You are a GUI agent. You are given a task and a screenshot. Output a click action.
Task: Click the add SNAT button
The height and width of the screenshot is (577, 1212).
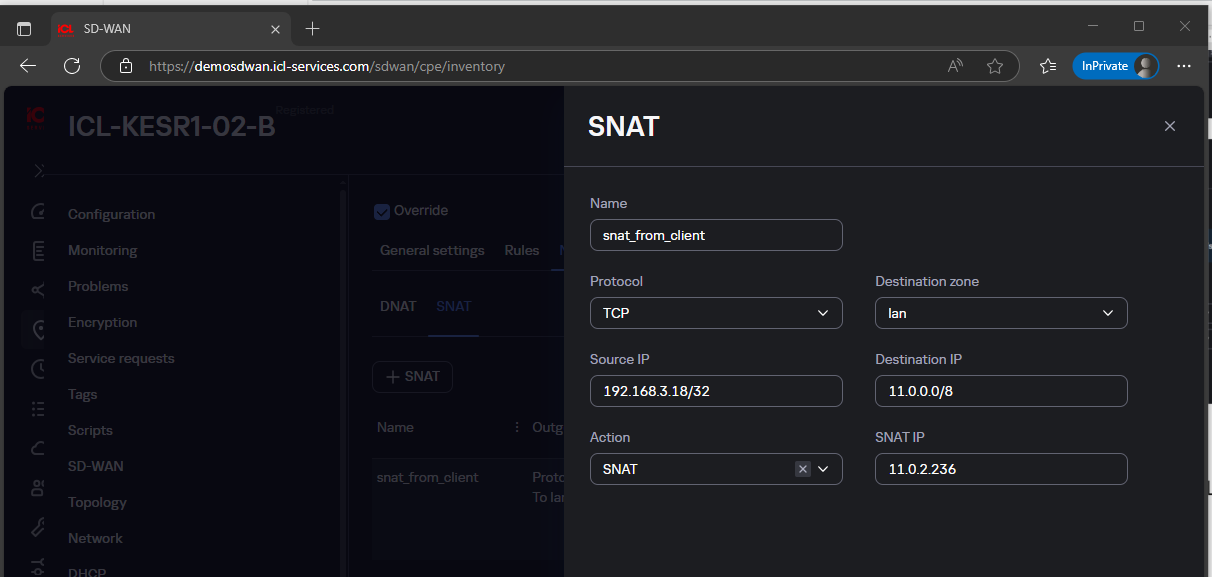412,377
